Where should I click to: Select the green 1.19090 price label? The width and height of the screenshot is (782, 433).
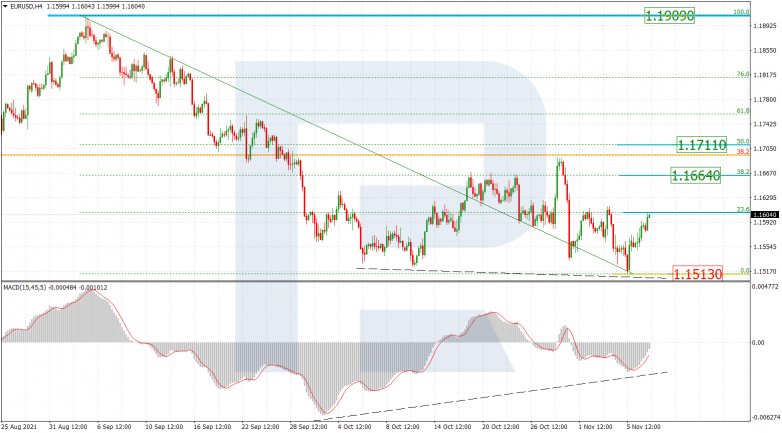(x=669, y=16)
